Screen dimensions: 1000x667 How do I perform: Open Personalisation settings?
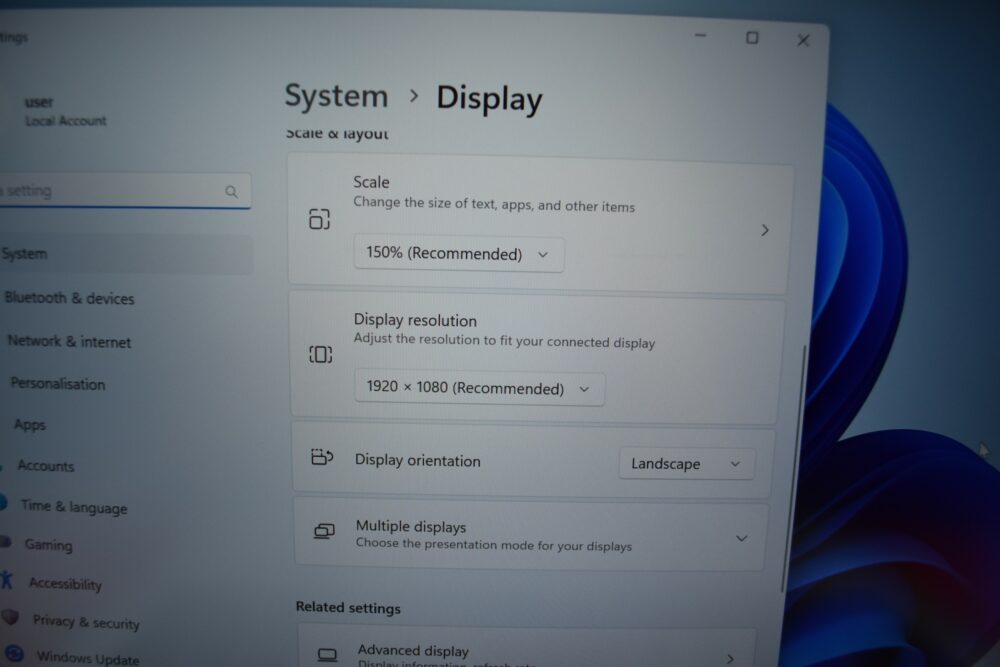tap(57, 384)
